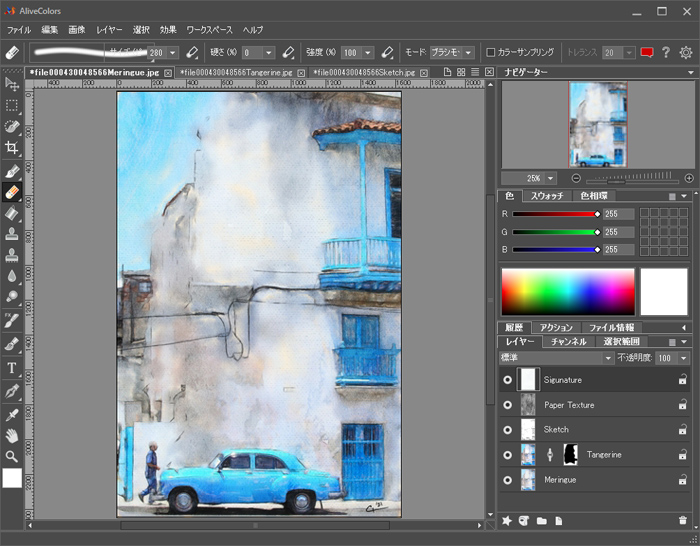700x546 pixels.
Task: Toggle lock on Signature layer
Action: 683,380
